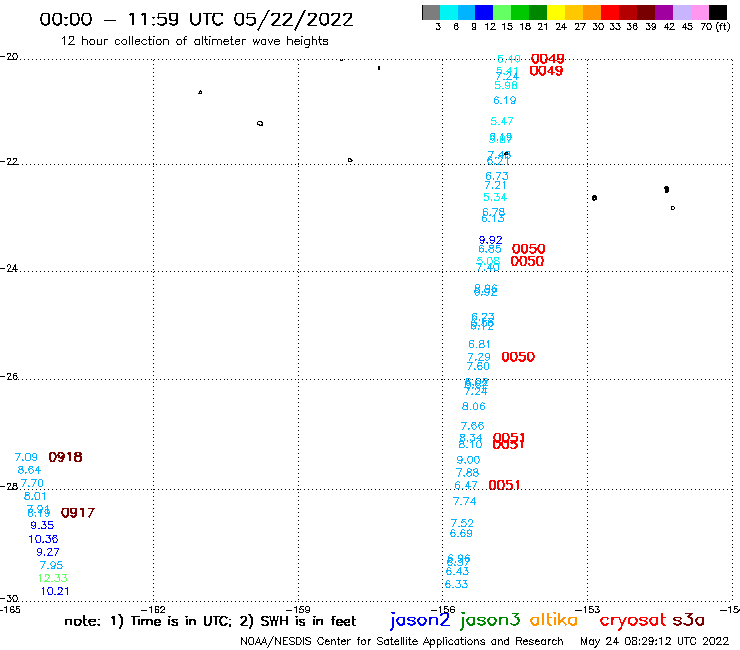The height and width of the screenshot is (650, 740).
Task: Click the '-162' longitude axis label
Action: (154, 610)
